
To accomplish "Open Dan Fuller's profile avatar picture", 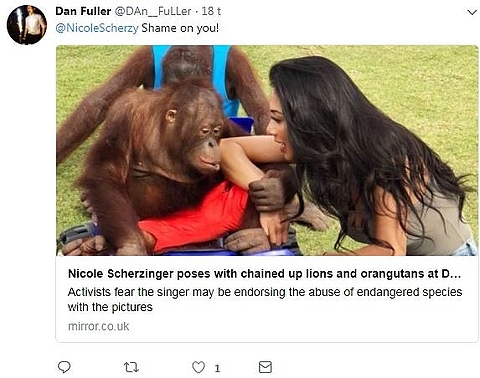I will [x=27, y=25].
